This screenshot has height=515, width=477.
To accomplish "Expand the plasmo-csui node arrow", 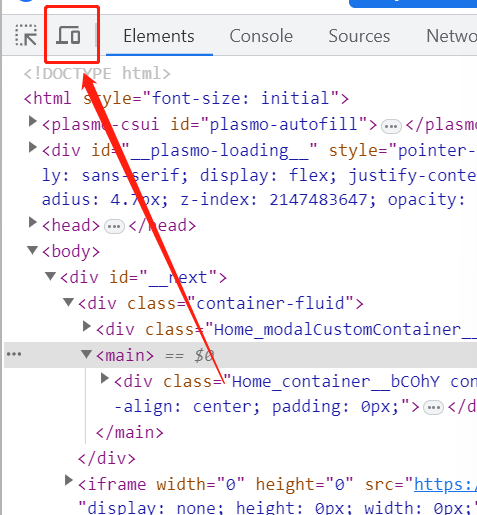I will [32, 122].
